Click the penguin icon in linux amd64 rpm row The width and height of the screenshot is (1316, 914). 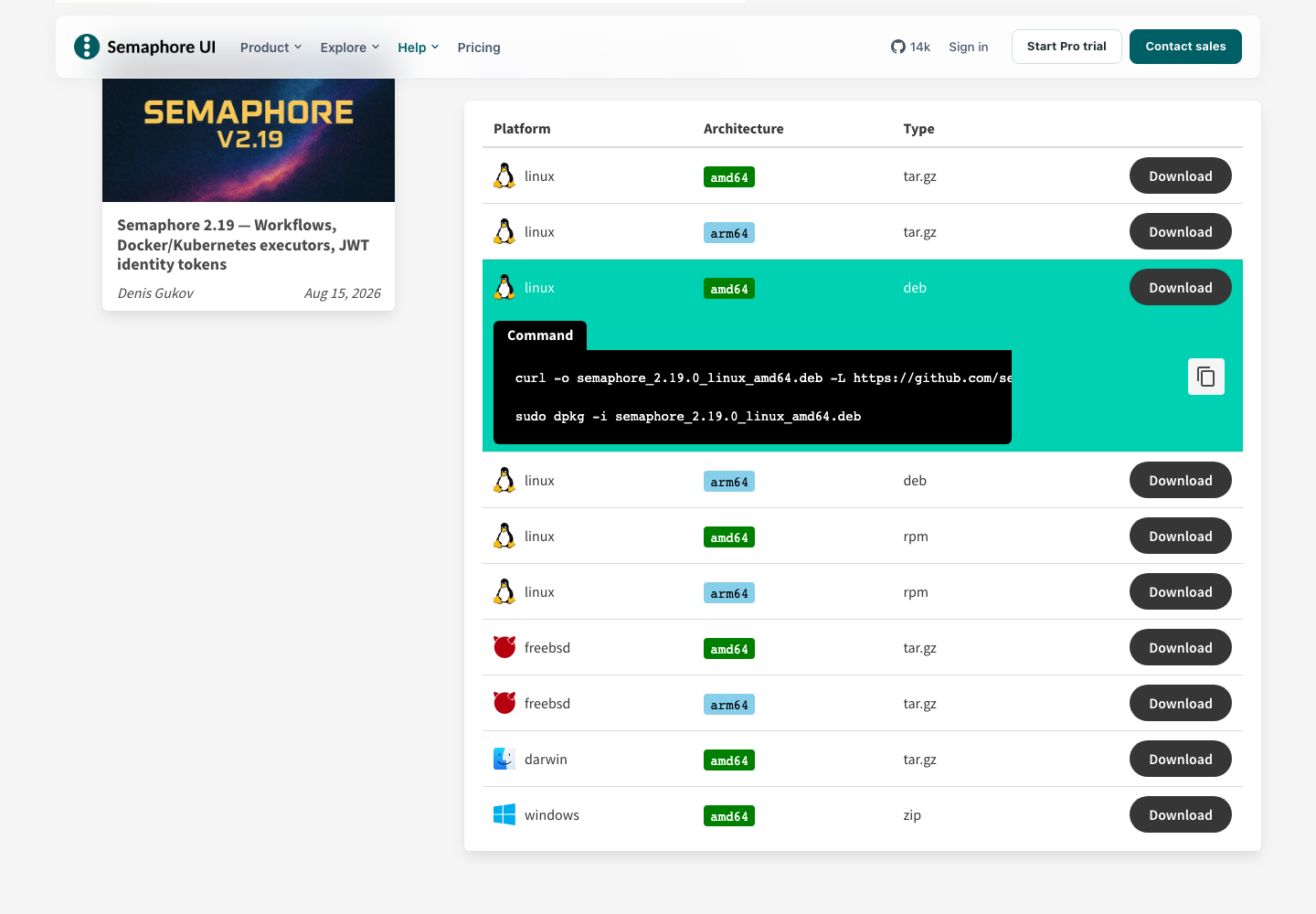[504, 536]
